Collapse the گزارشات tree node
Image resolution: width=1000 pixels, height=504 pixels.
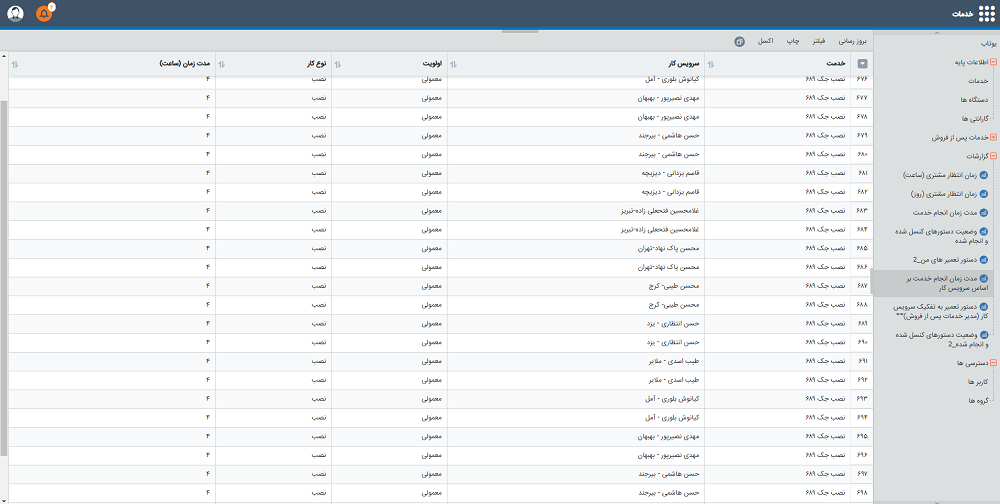(993, 156)
